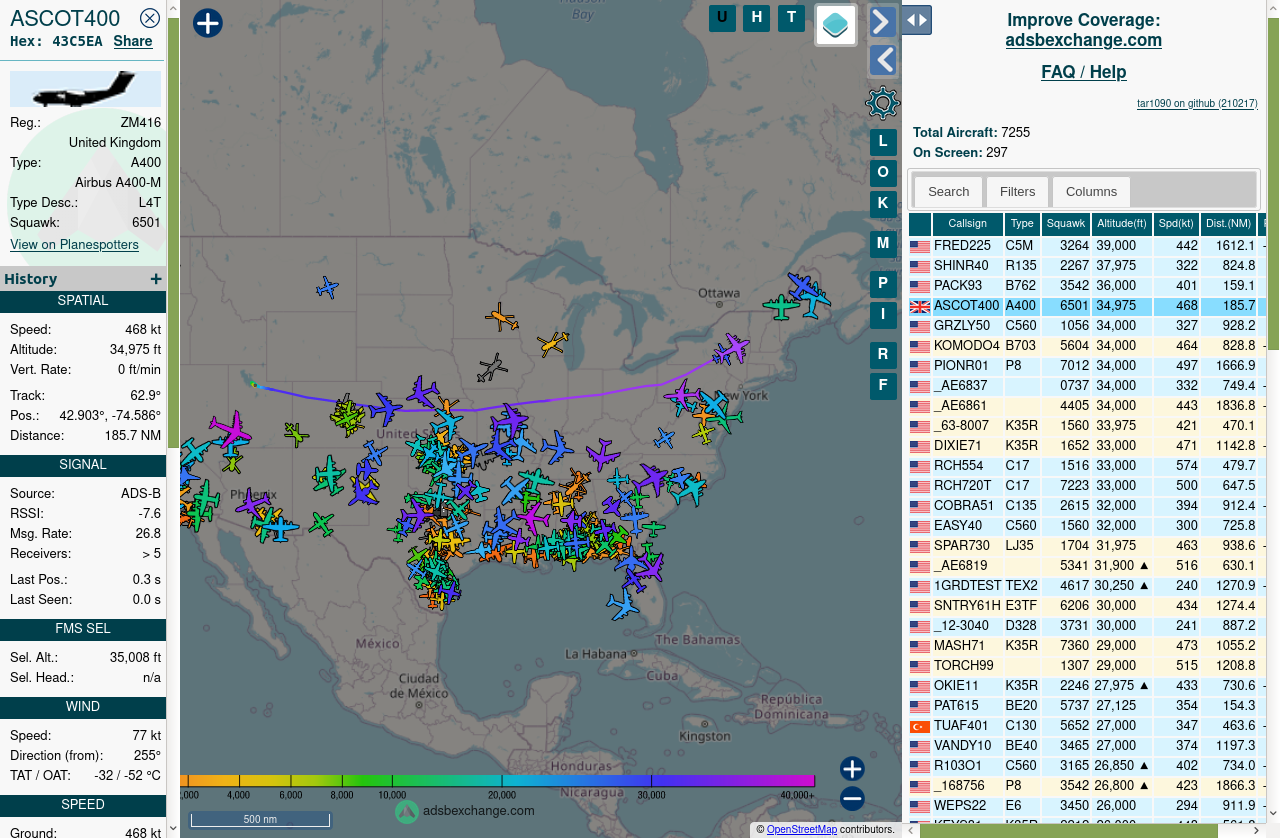The image size is (1280, 838).
Task: Click the large plus button at map top-left
Action: pyautogui.click(x=207, y=23)
